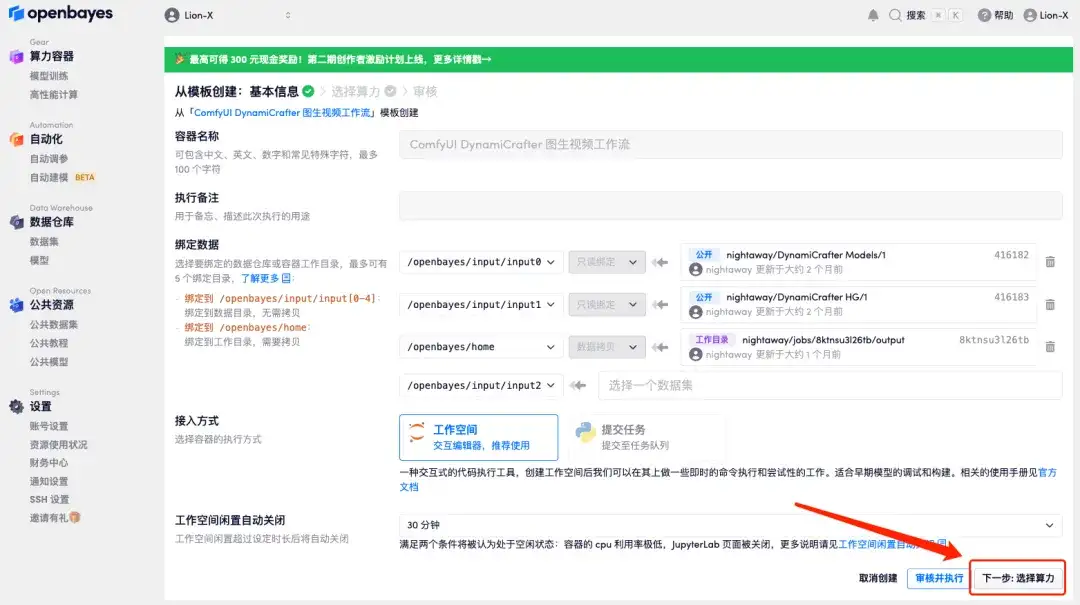This screenshot has width=1080, height=605.
Task: Click the 选择一个数据集 field
Action: (x=830, y=385)
